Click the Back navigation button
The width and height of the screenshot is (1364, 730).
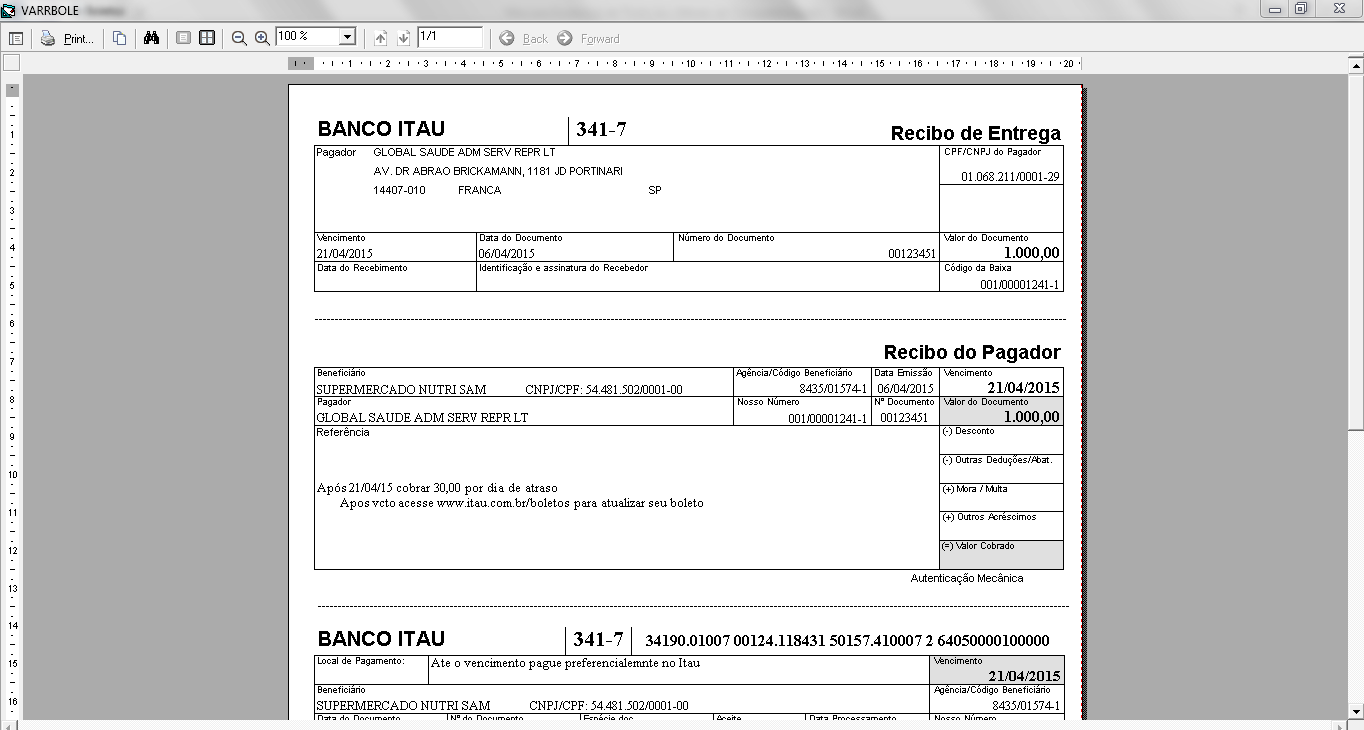pos(524,38)
